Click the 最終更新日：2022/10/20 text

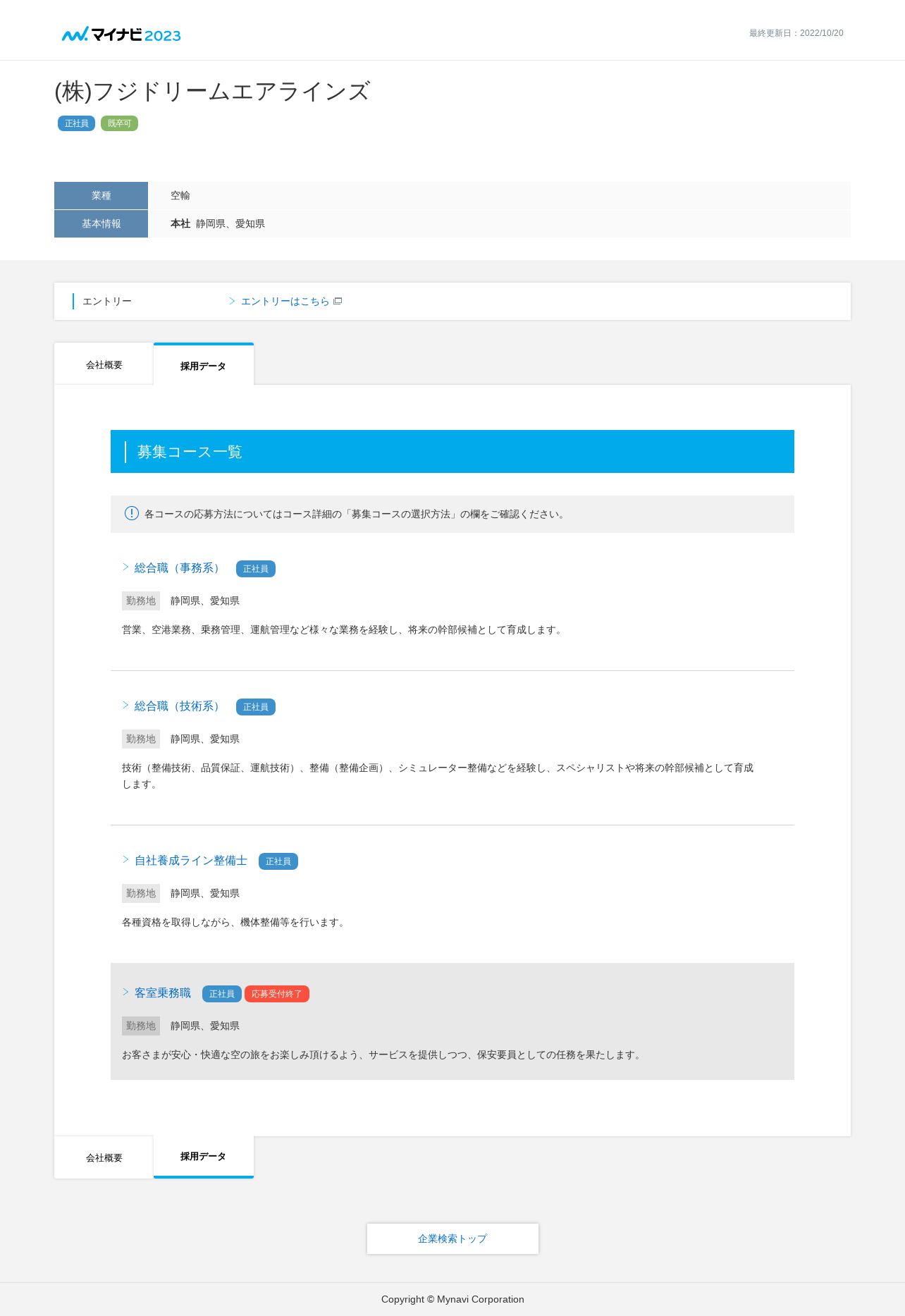(x=796, y=33)
